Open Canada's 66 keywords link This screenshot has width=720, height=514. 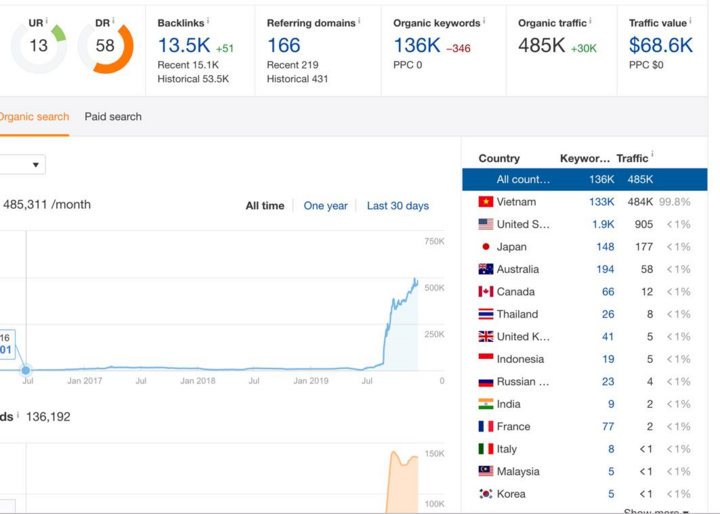pyautogui.click(x=608, y=292)
